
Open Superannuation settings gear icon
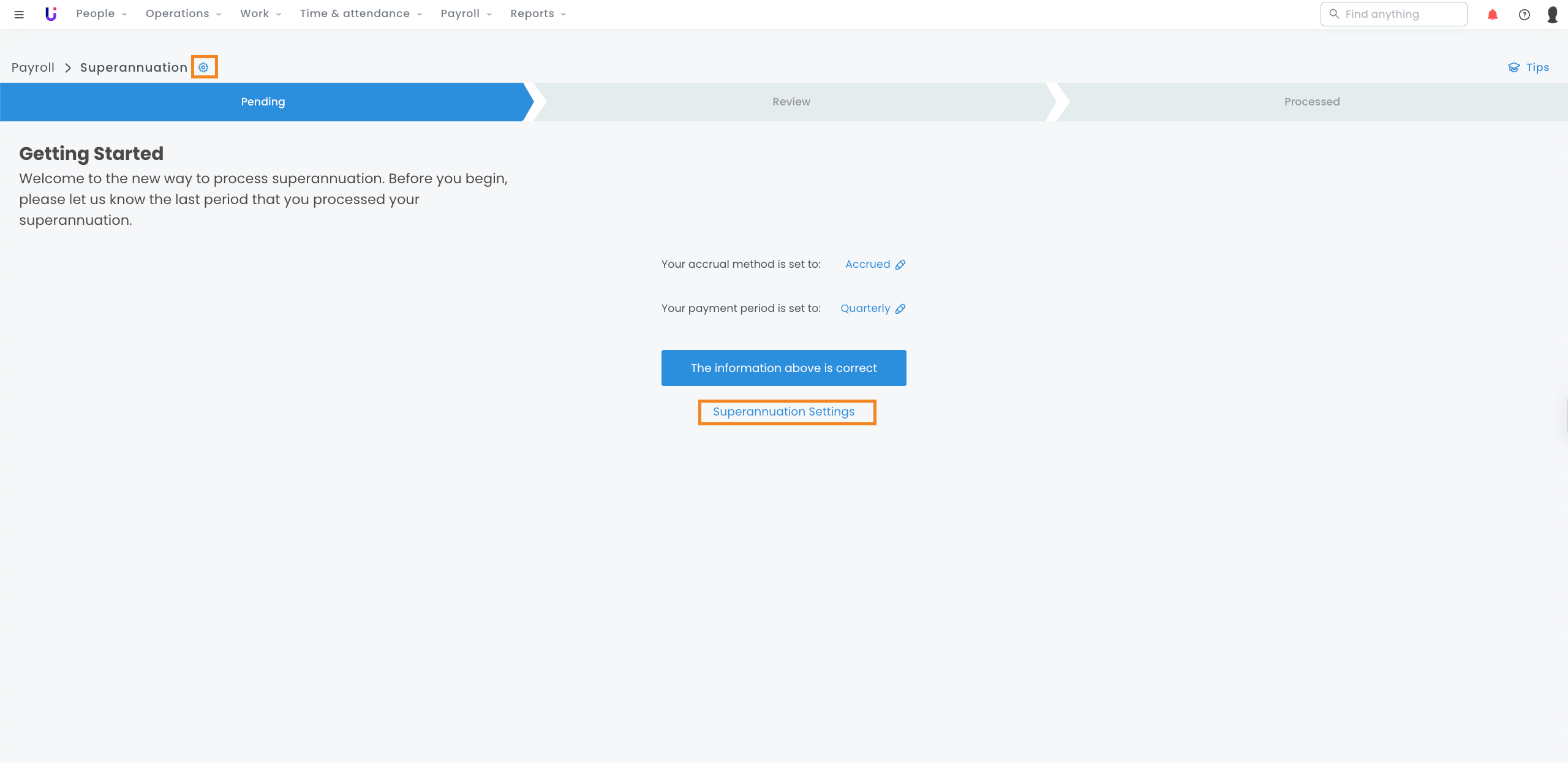203,67
